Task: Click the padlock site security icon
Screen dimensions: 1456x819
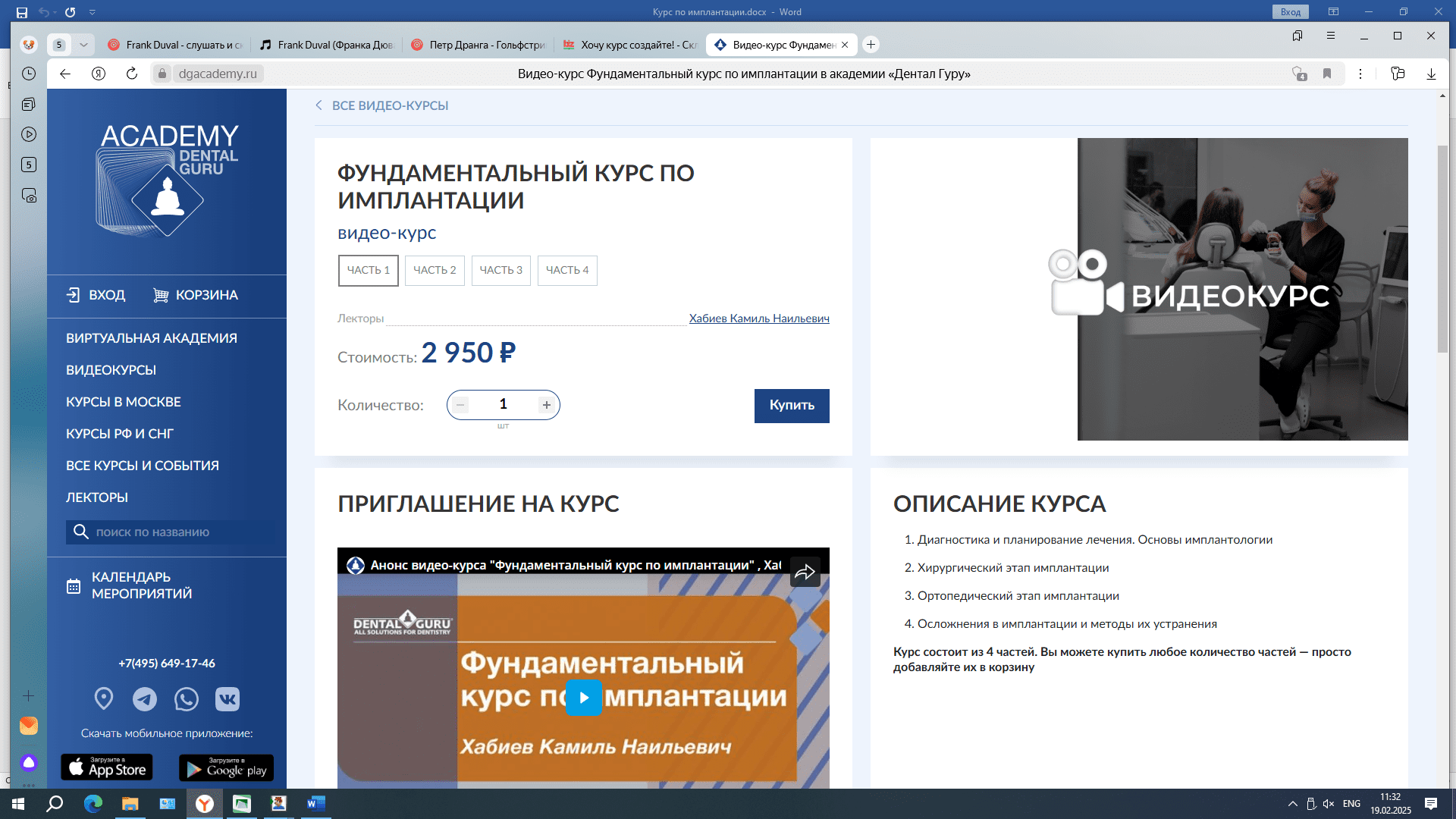Action: pyautogui.click(x=162, y=74)
